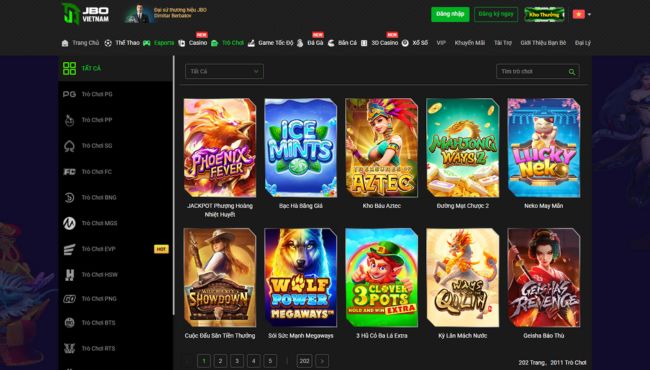Jump to page 3 in pagination

click(237, 361)
